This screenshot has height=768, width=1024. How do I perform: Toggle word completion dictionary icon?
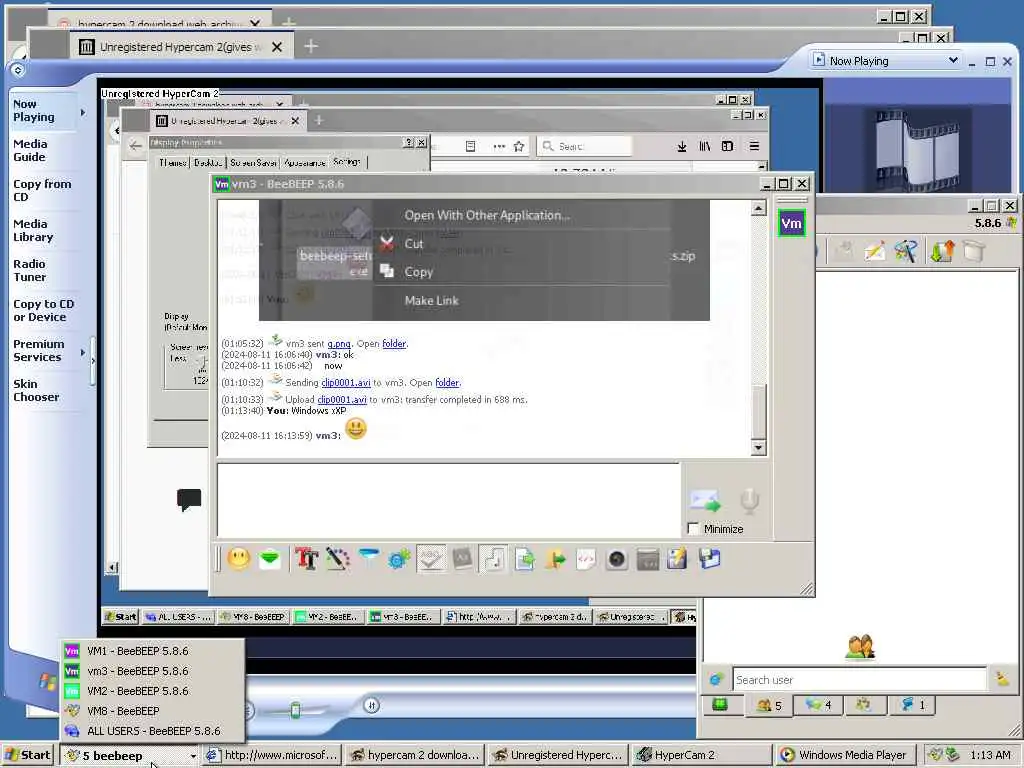(x=462, y=559)
